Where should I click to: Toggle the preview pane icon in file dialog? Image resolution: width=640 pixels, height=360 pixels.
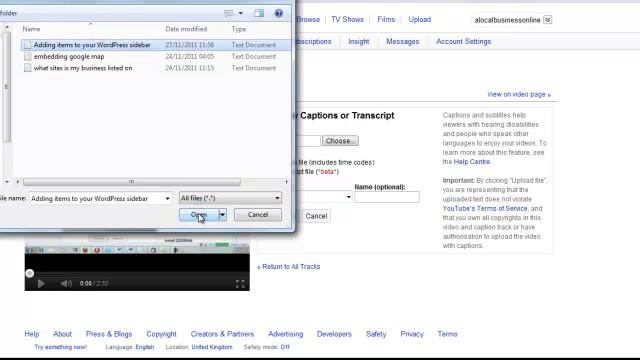(x=259, y=13)
